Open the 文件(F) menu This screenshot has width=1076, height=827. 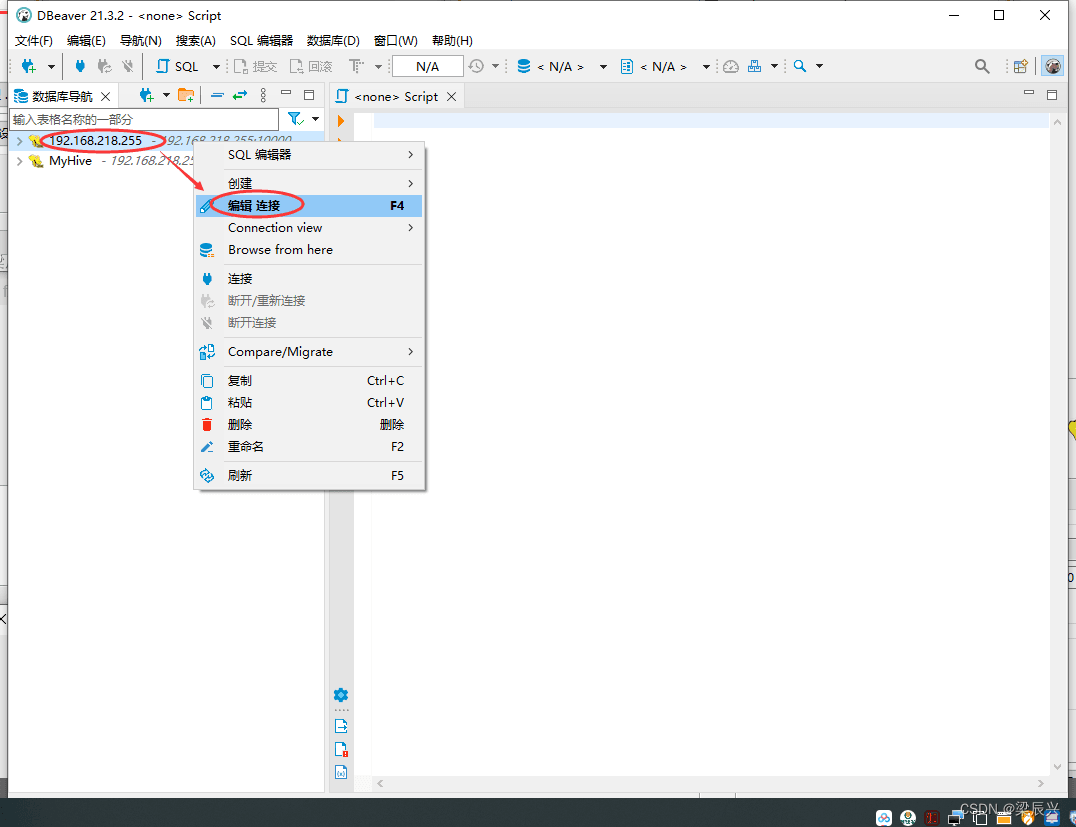(34, 40)
